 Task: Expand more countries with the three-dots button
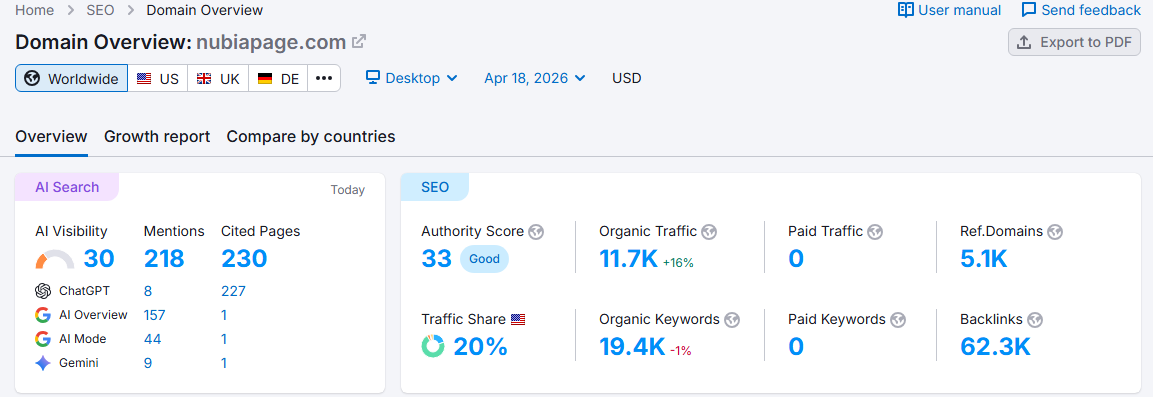click(324, 78)
